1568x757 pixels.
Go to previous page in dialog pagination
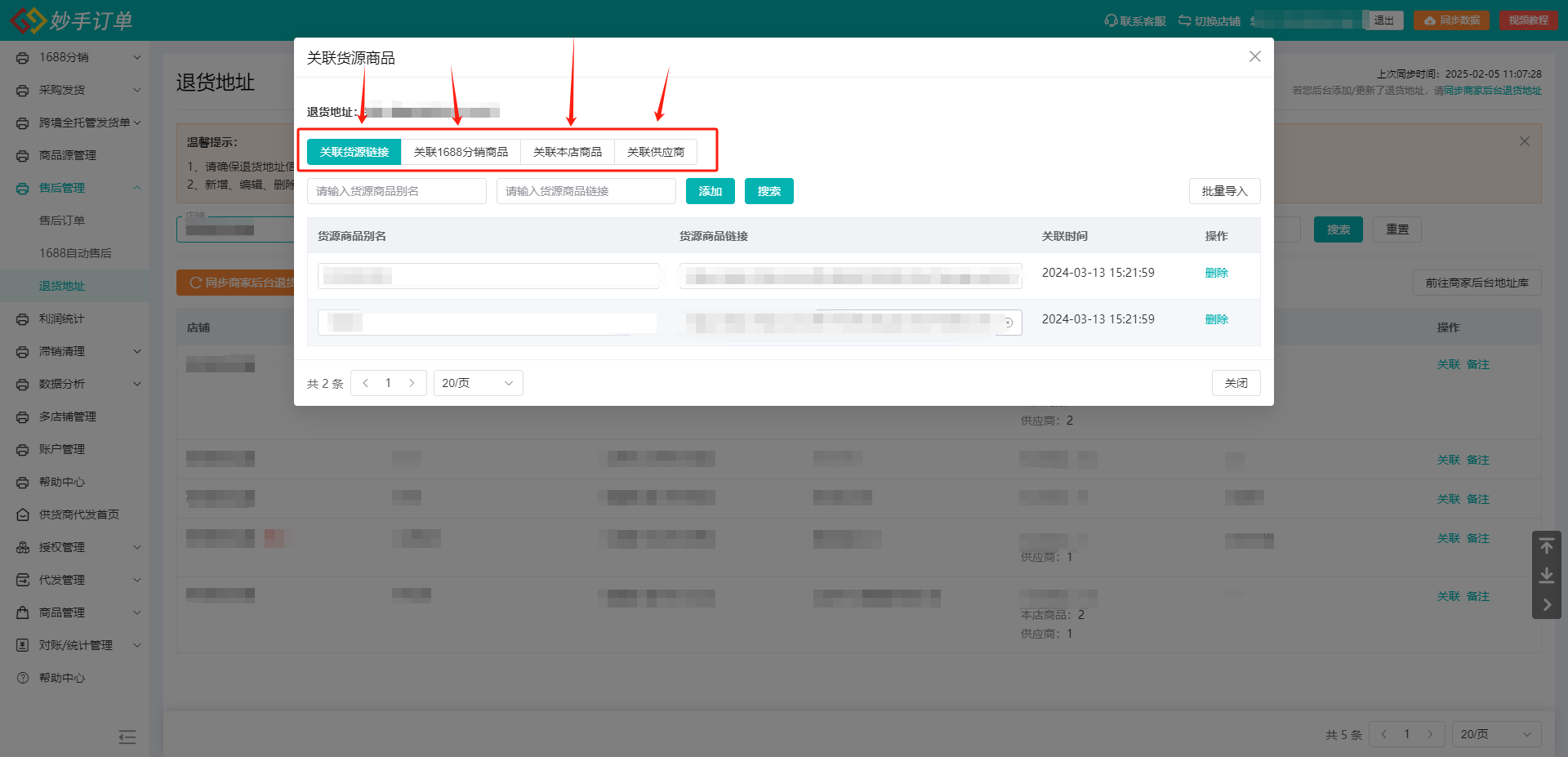tap(366, 383)
